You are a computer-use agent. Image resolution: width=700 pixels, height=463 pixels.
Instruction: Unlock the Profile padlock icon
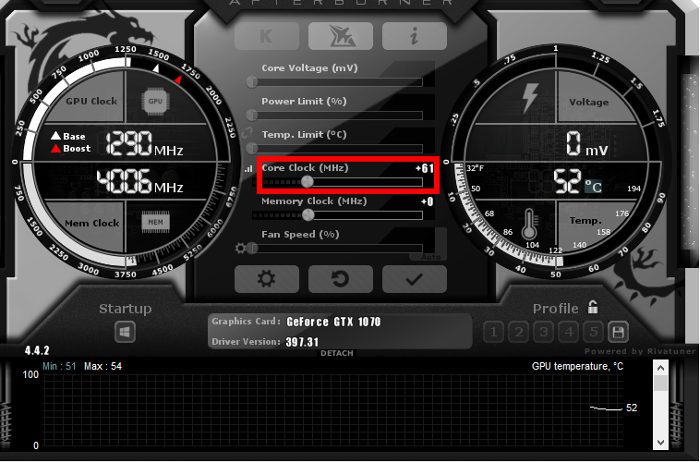[592, 307]
